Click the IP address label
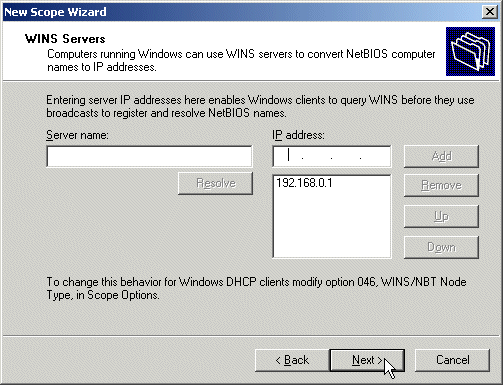503x385 pixels. click(x=298, y=135)
